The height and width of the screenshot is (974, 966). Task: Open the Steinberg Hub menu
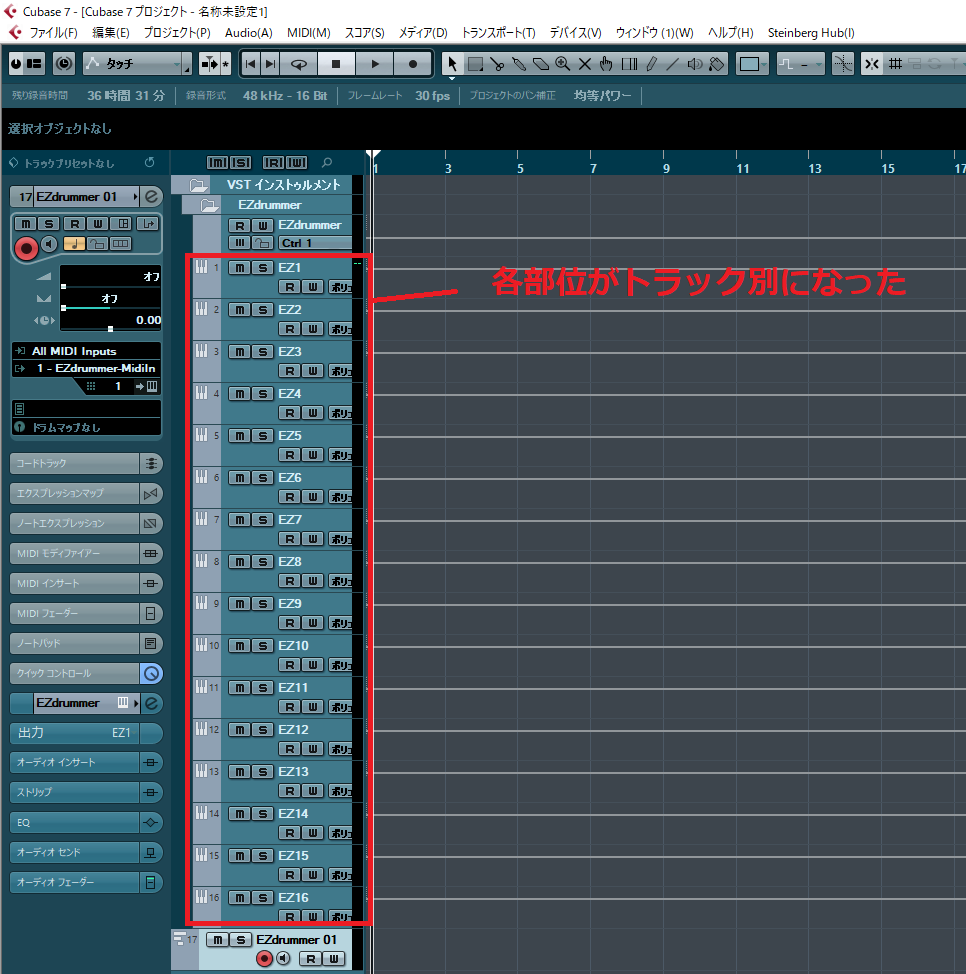click(x=811, y=33)
